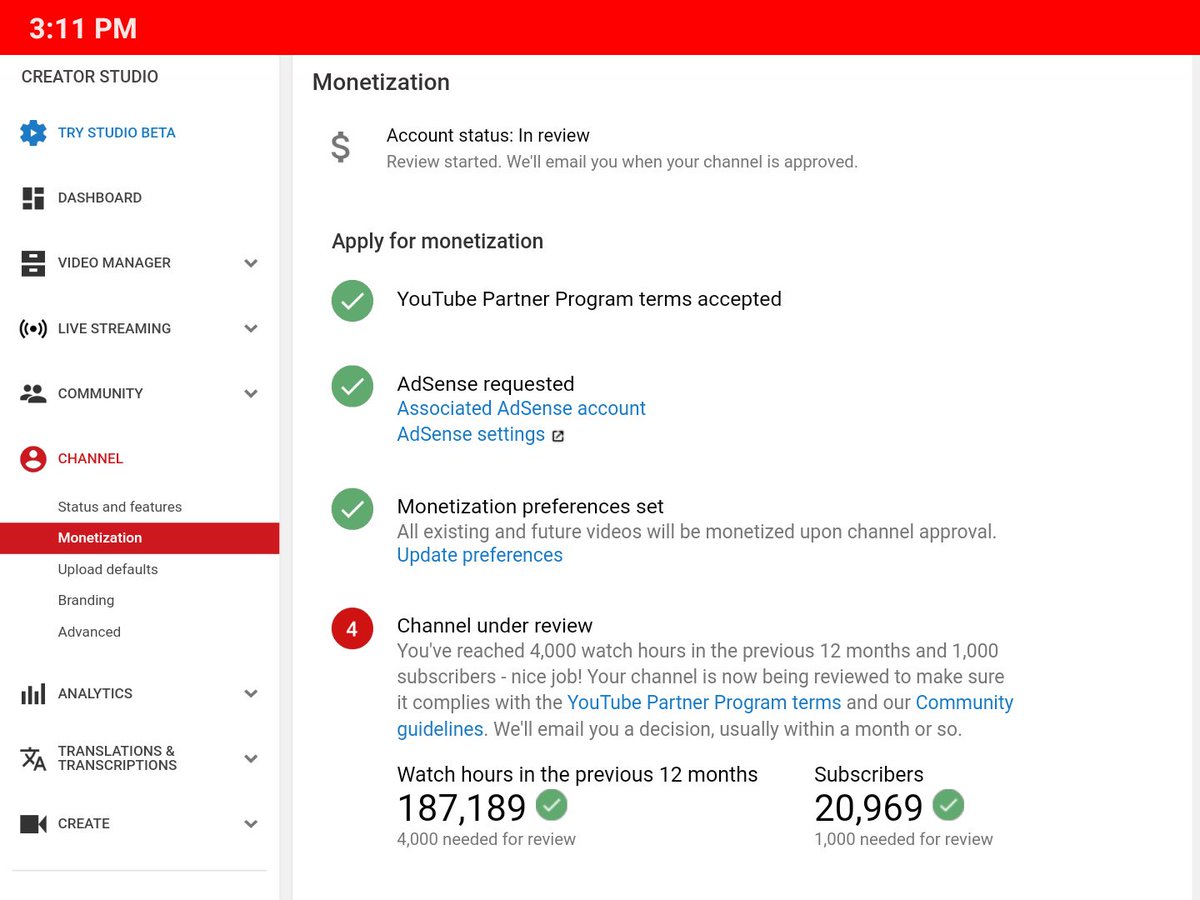Image resolution: width=1200 pixels, height=900 pixels.
Task: Click the 3:11 PM clock in top bar
Action: pos(83,28)
